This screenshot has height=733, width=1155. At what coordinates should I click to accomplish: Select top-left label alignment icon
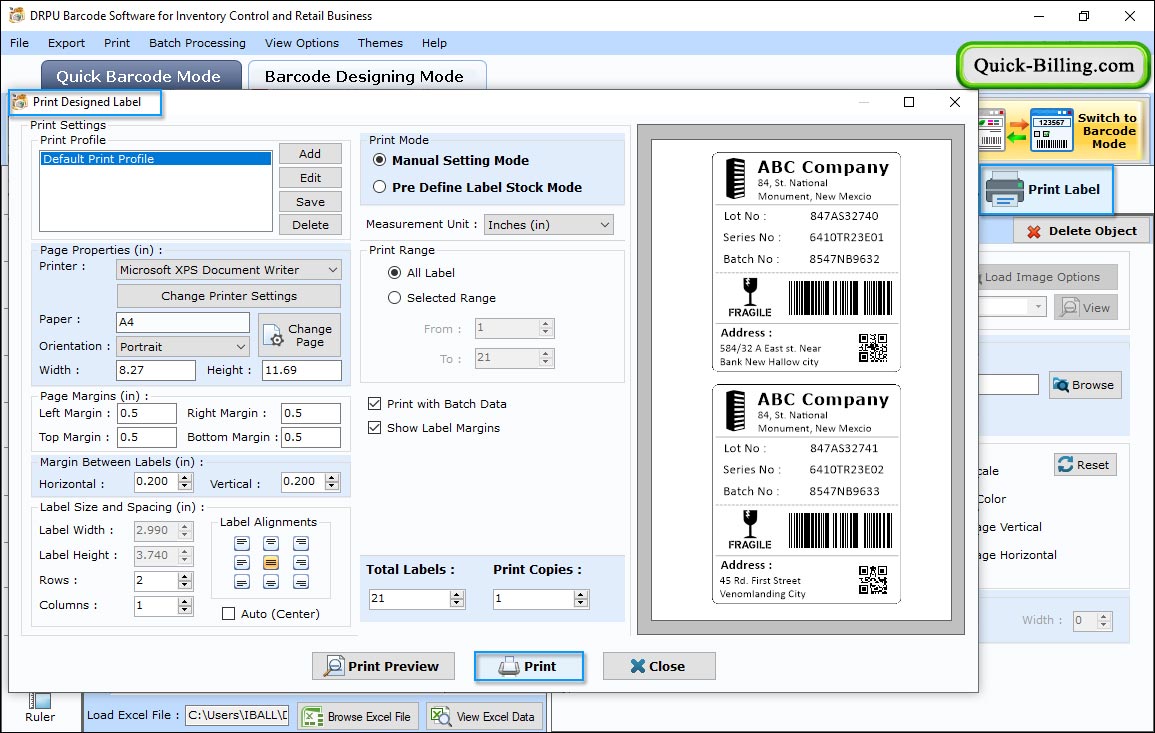(242, 544)
